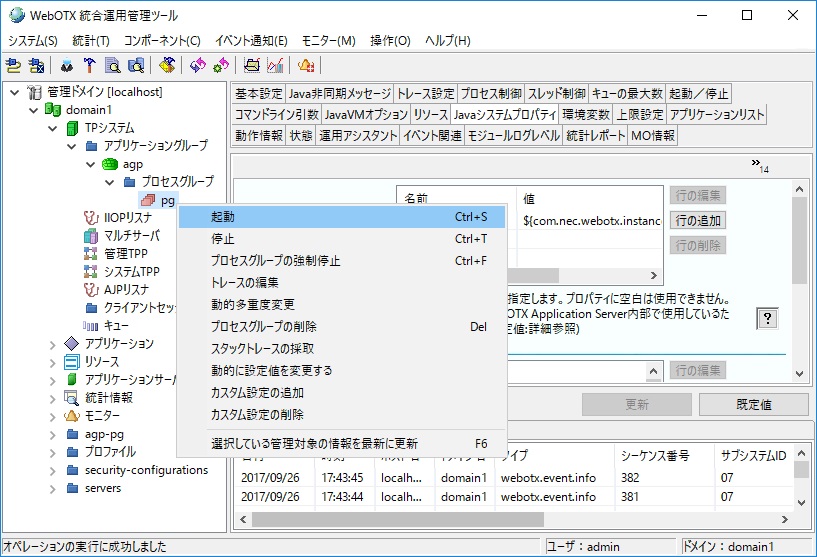Image resolution: width=817 pixels, height=557 pixels.
Task: Click the bell alert icon in toolbar
Action: tap(306, 66)
